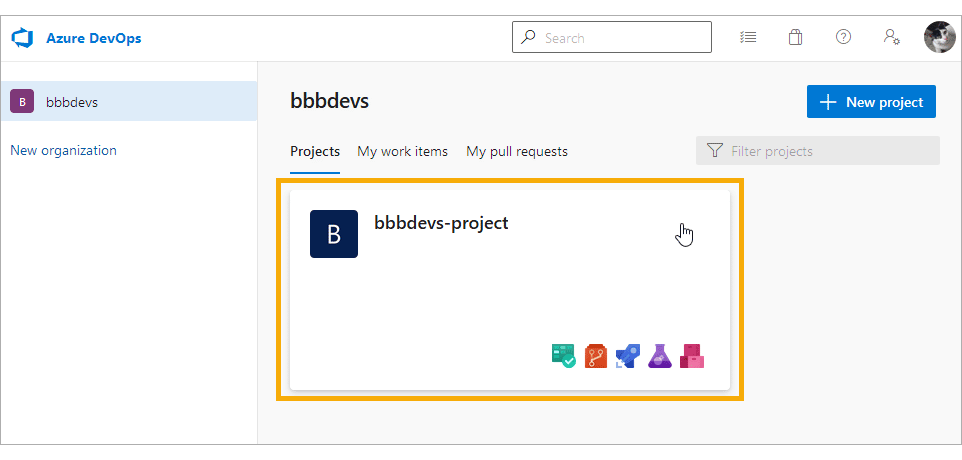The width and height of the screenshot is (962, 460).
Task: Select the Projects tab
Action: (x=315, y=151)
